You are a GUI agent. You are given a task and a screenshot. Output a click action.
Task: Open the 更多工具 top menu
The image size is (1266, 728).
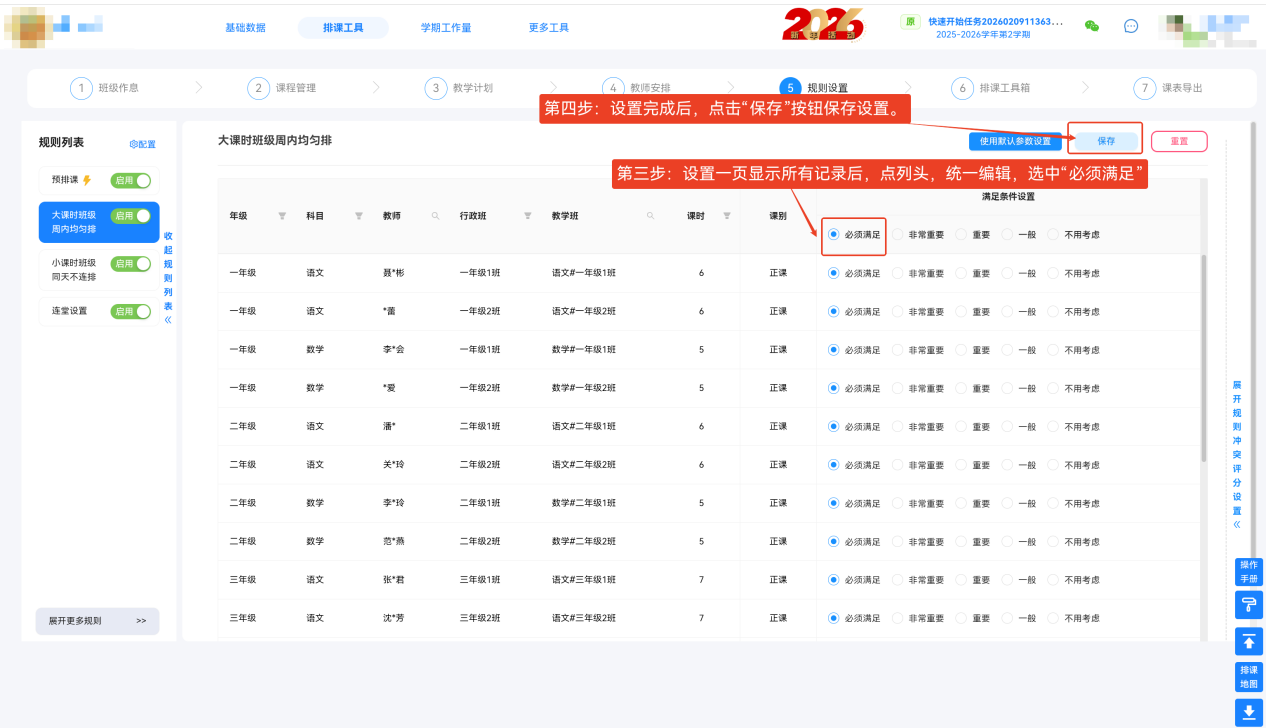click(x=549, y=28)
